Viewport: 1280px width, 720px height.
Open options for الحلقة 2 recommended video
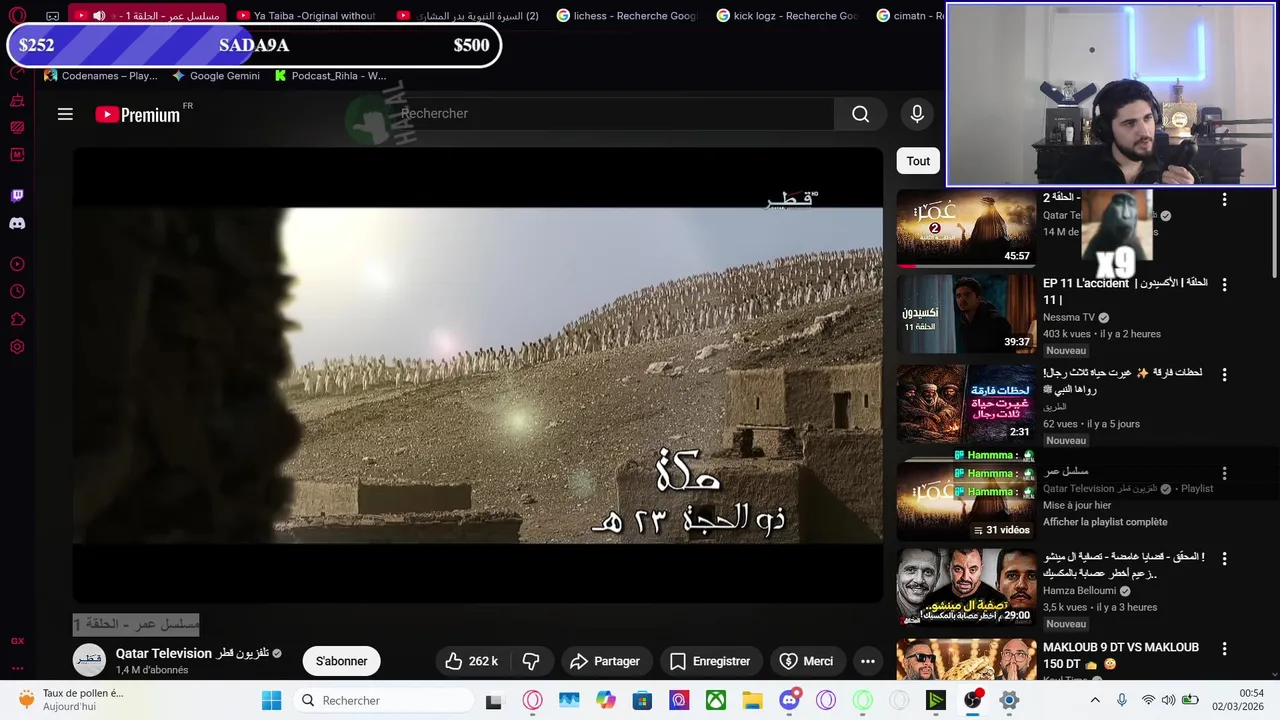1224,200
